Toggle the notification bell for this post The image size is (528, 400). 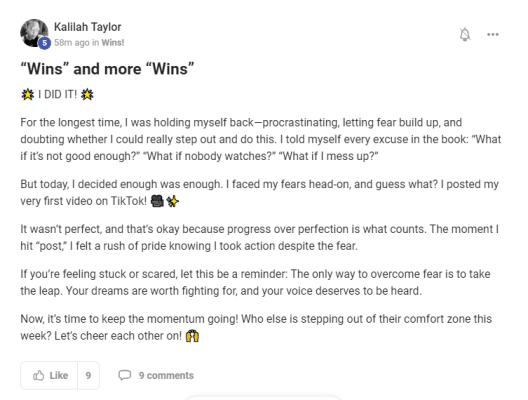(465, 34)
